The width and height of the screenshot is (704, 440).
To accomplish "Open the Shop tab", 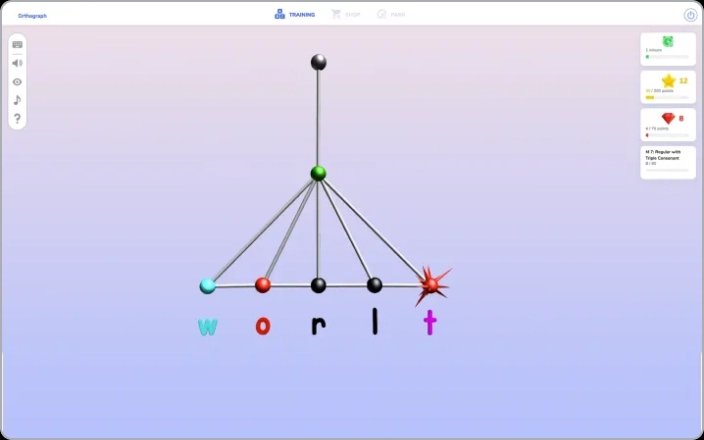I will pos(345,15).
